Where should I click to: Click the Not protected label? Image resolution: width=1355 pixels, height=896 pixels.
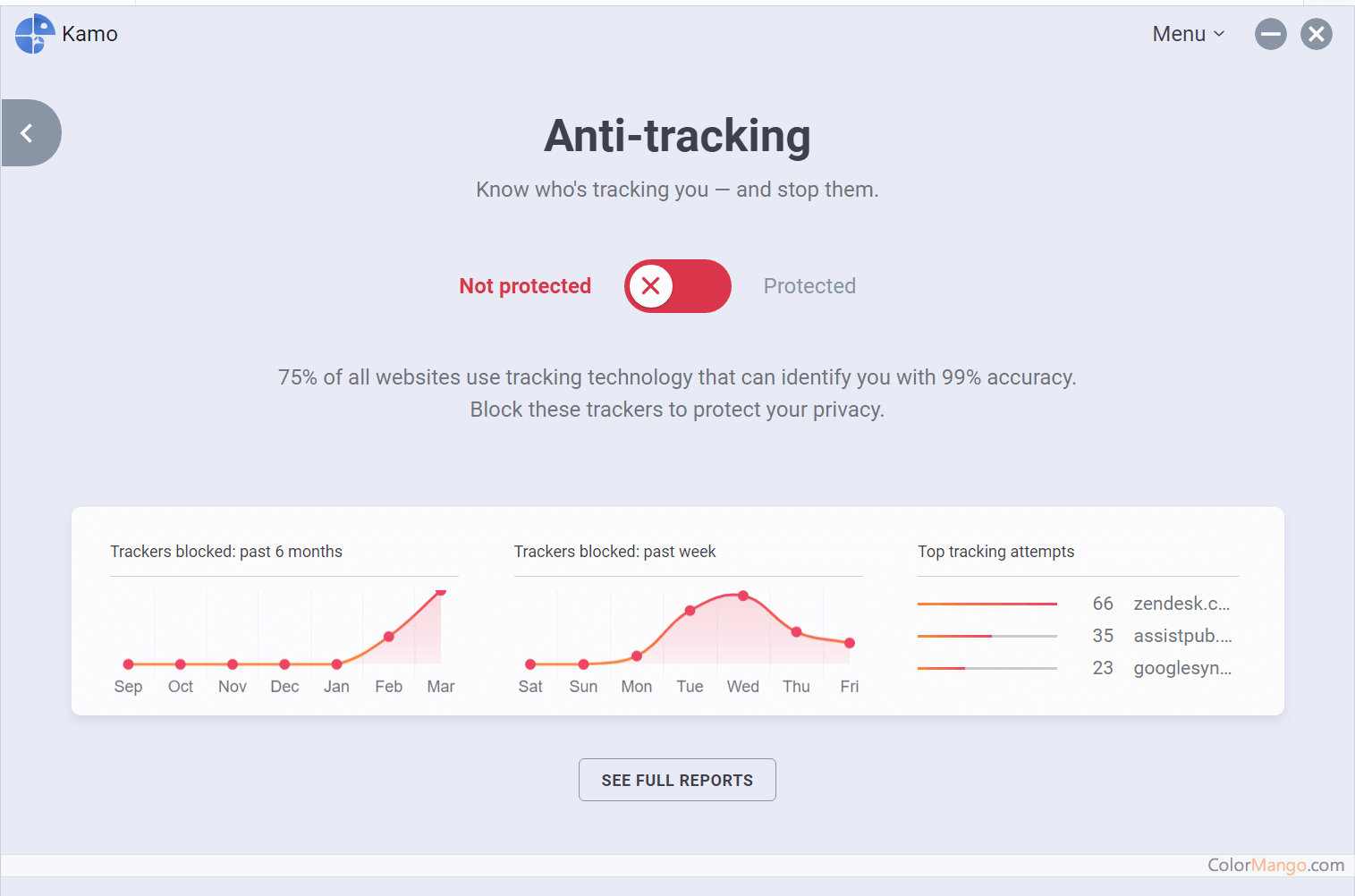pos(525,286)
